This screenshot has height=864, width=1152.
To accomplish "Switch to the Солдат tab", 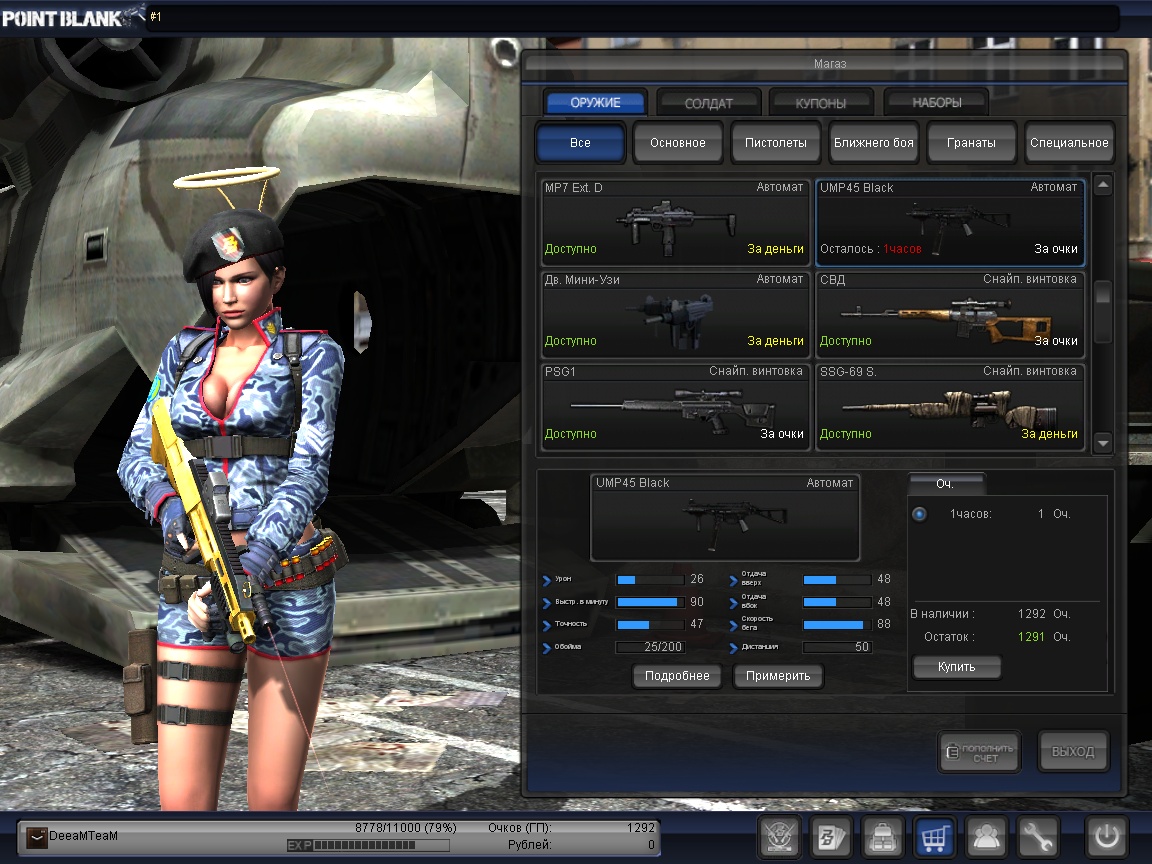I will point(709,103).
